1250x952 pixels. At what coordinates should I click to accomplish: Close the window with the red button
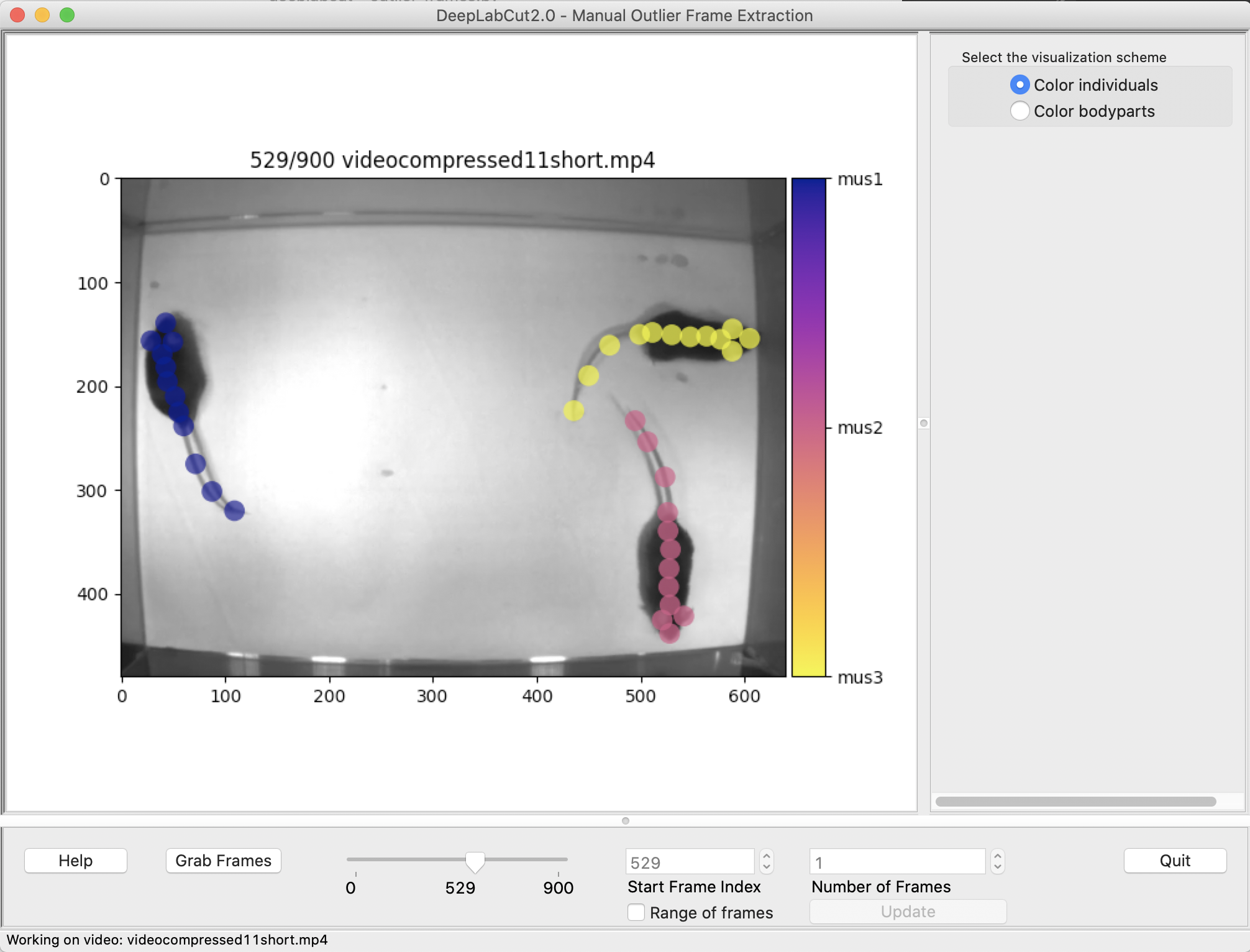(17, 15)
